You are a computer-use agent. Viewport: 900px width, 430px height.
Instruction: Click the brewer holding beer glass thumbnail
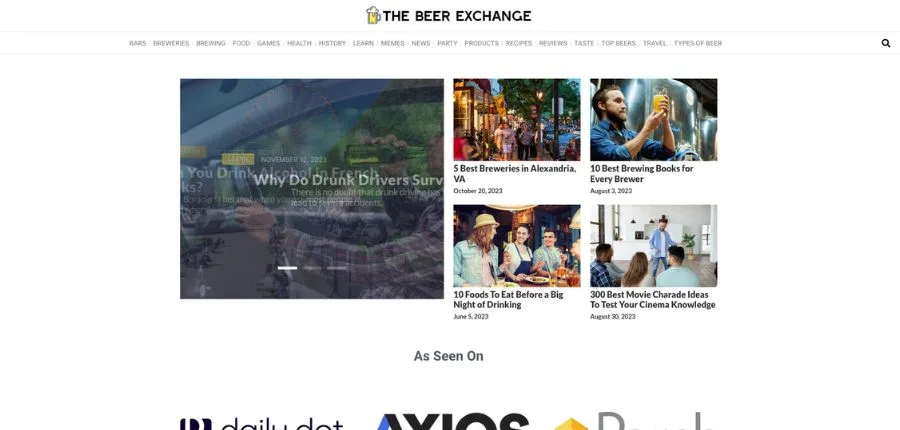tap(653, 119)
